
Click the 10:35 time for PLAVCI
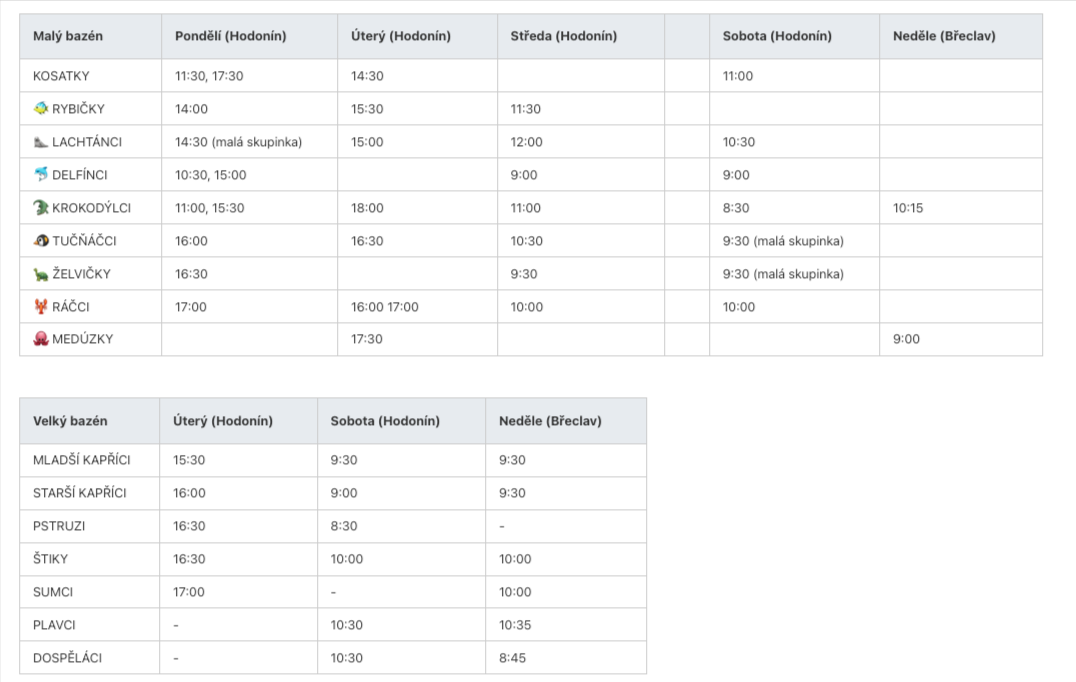[515, 625]
